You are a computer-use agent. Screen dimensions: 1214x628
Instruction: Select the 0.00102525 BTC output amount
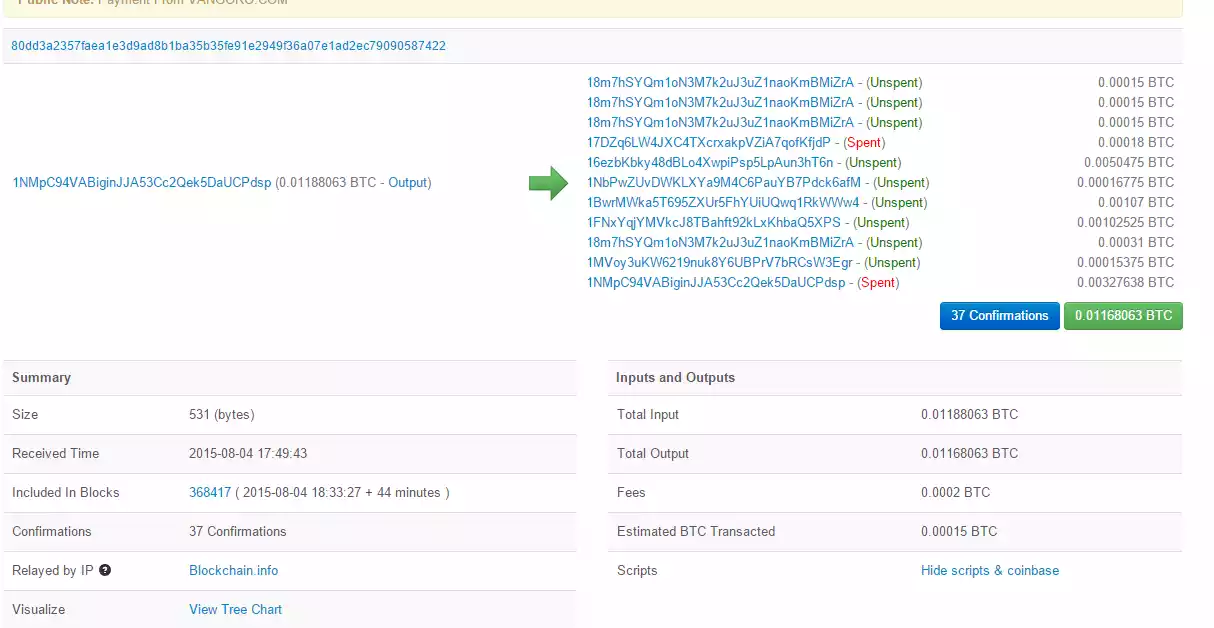[1125, 223]
